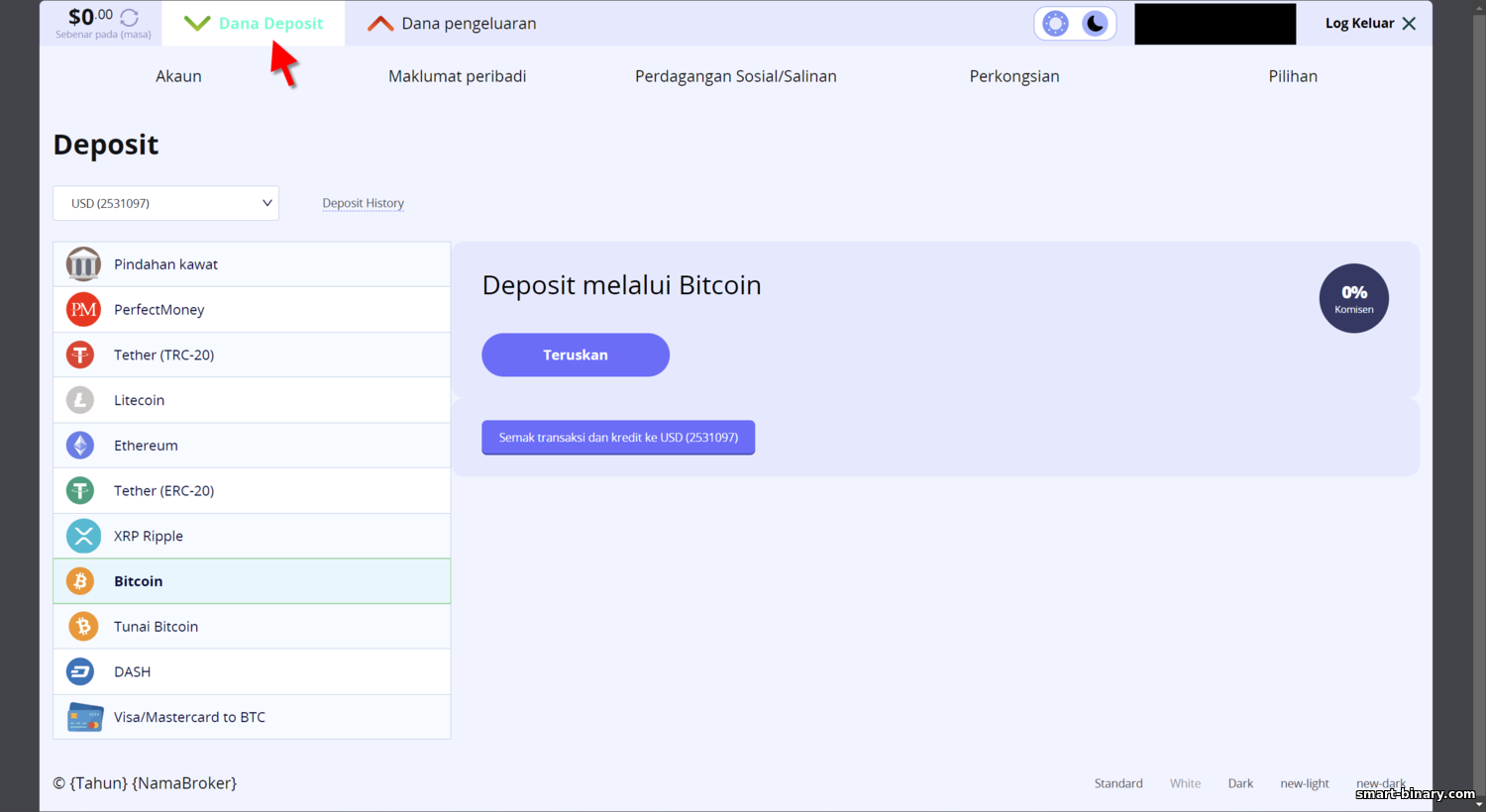Open the USD (2531097) account dropdown
1486x812 pixels.
(x=166, y=203)
